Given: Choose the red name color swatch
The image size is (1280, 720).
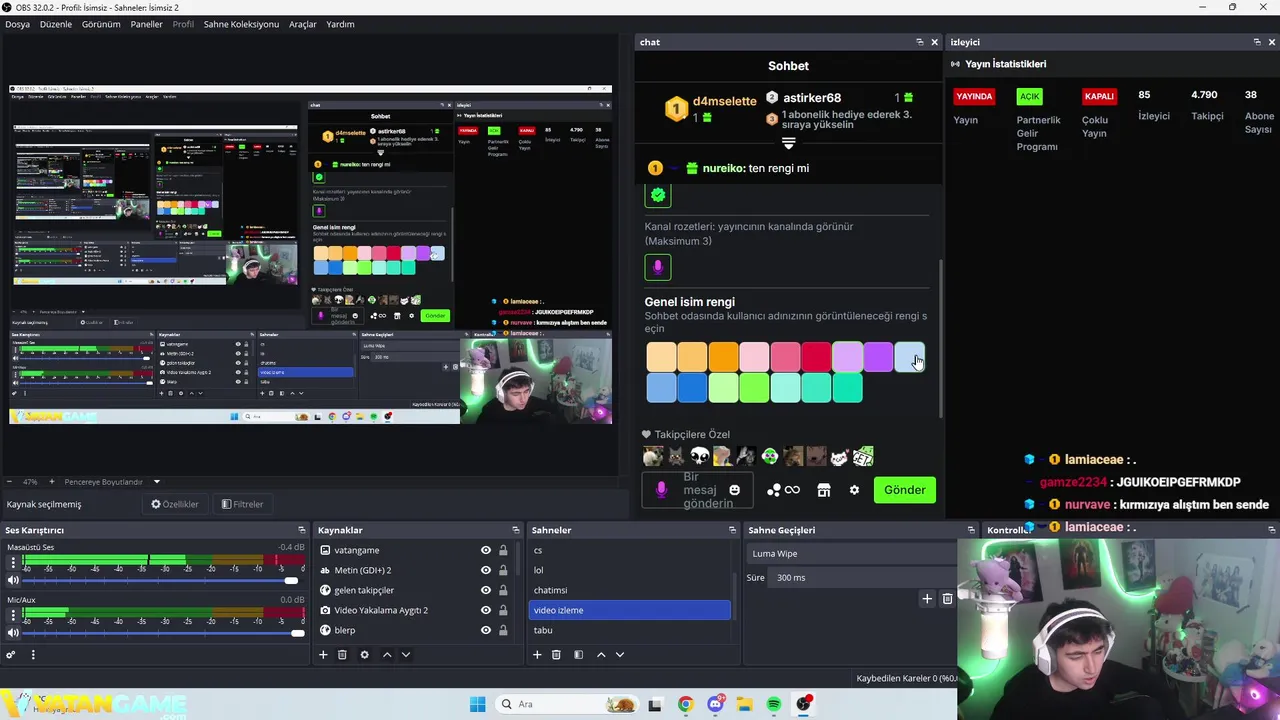Looking at the screenshot, I should tap(816, 357).
